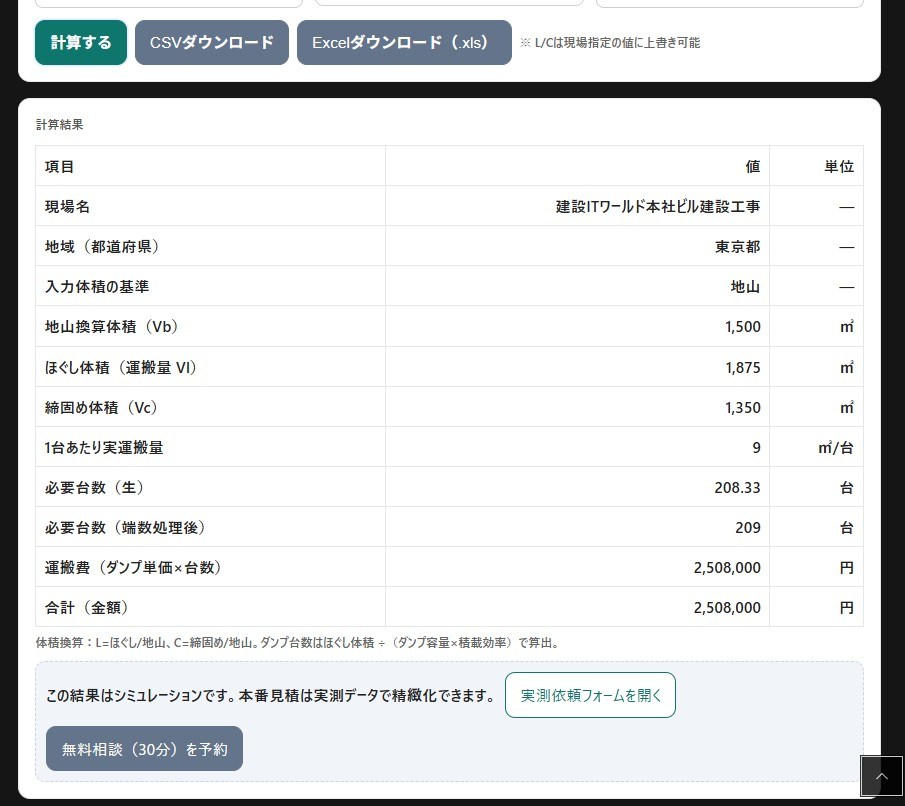This screenshot has width=905, height=806.
Task: Select the 2,508,000 value in 合計（金額） row
Action: pos(726,607)
